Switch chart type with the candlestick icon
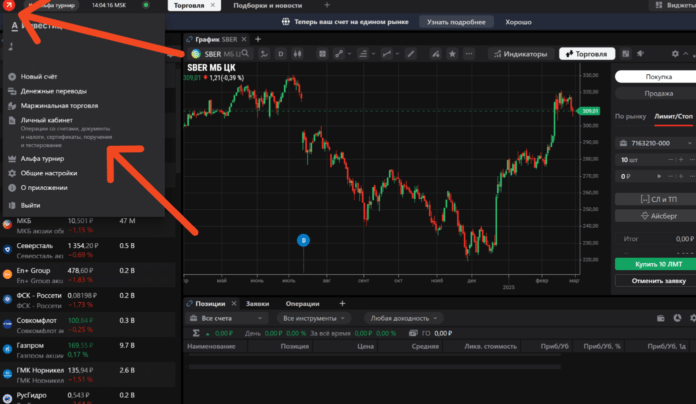This screenshot has width=696, height=404. click(297, 54)
